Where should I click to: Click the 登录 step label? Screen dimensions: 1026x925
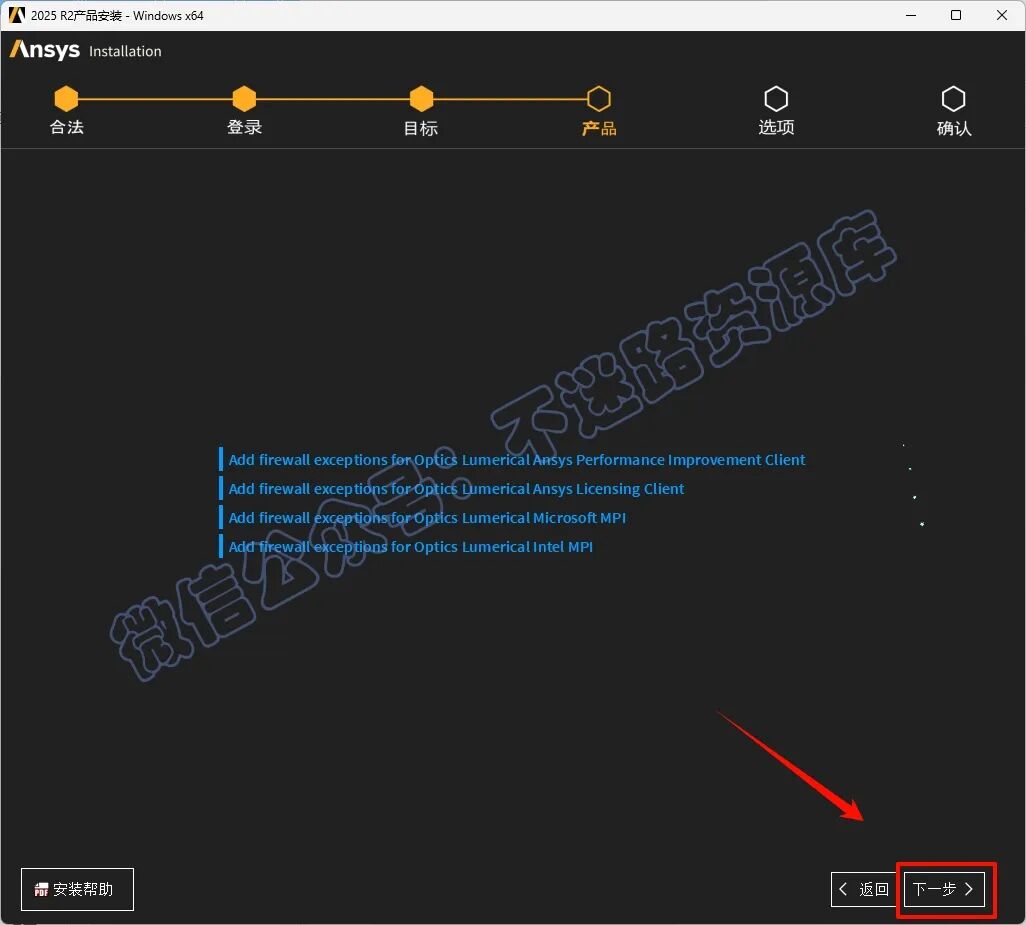coord(245,128)
